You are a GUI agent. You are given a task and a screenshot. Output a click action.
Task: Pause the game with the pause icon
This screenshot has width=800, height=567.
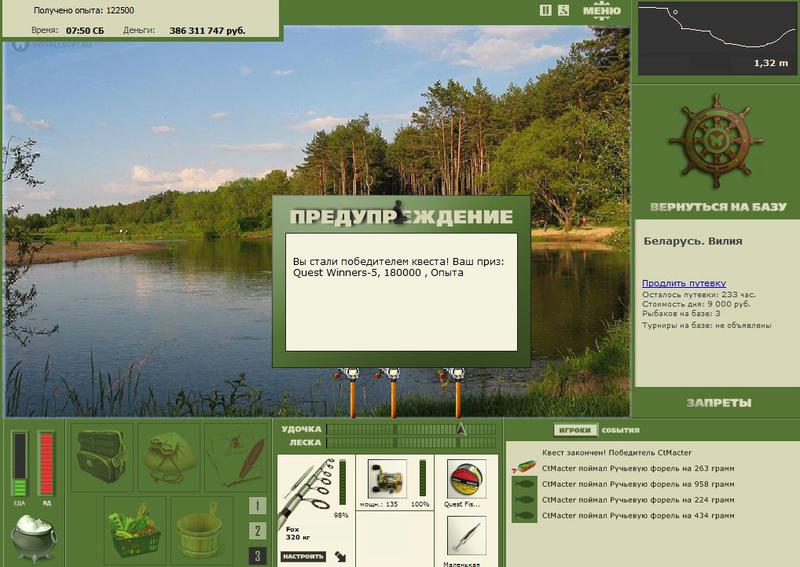point(545,10)
